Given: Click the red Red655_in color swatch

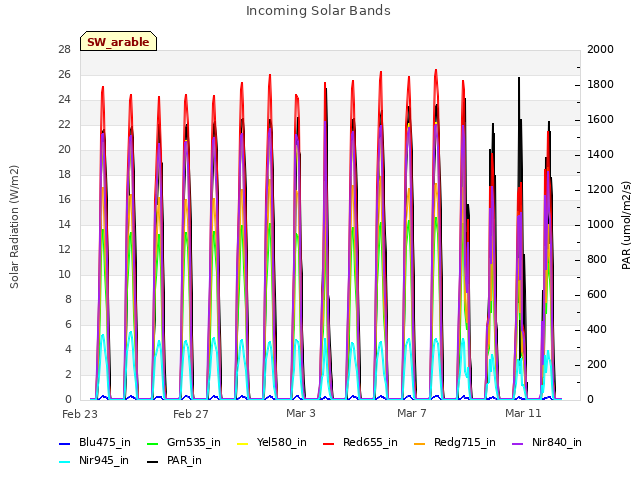Looking at the screenshot, I should [329, 444].
